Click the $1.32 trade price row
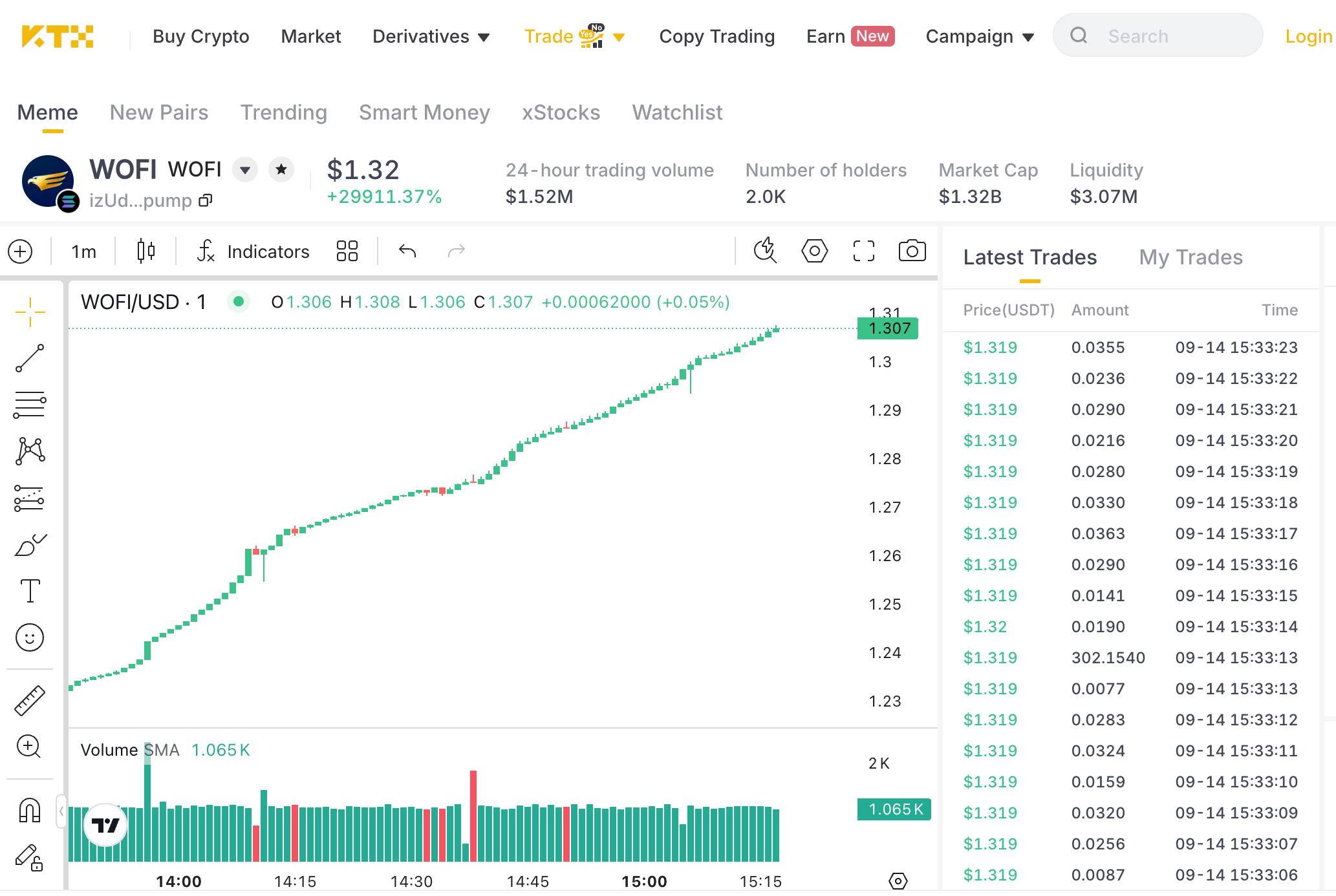 (x=1131, y=626)
